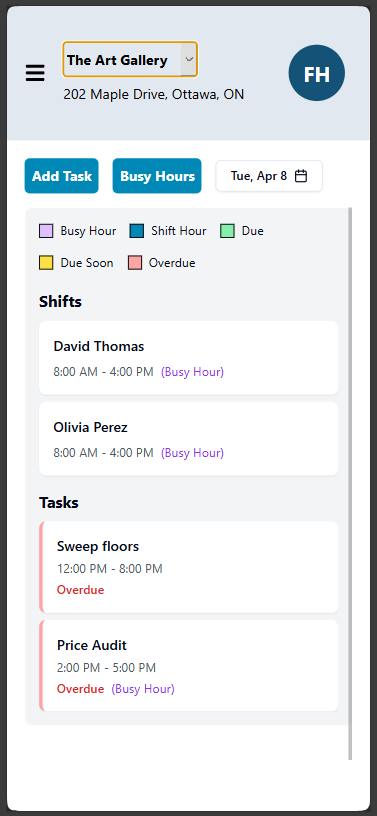
Task: Click the Overdue label on Sweep floors
Action: point(81,590)
